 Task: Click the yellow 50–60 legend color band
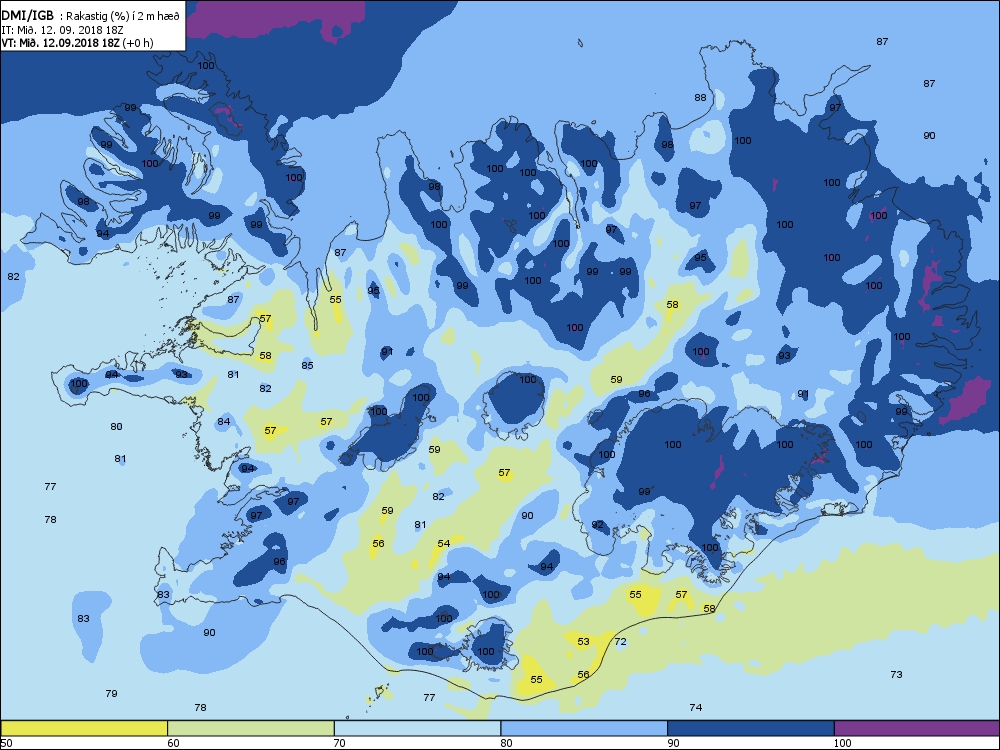pos(84,728)
